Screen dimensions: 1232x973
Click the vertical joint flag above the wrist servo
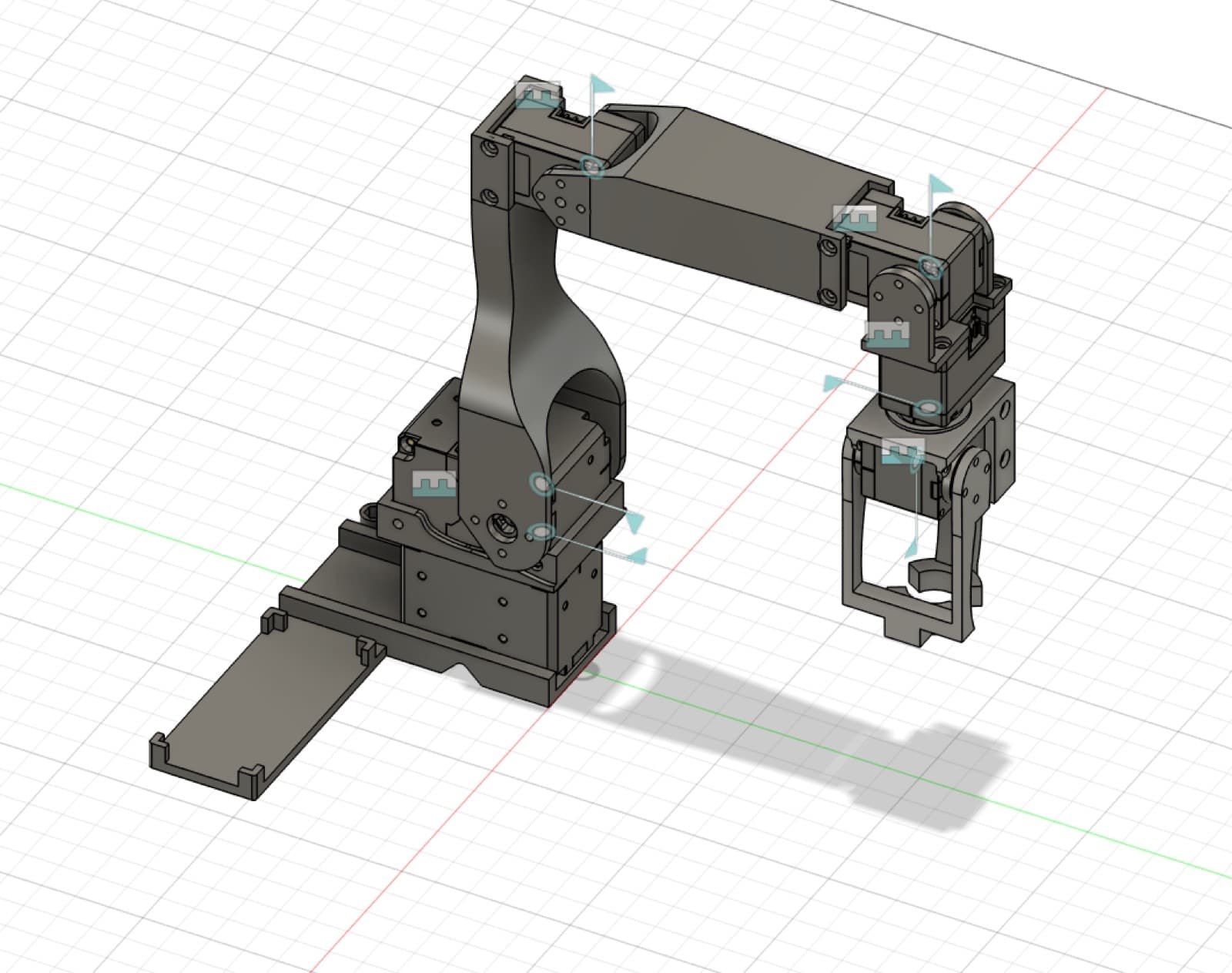[x=939, y=186]
